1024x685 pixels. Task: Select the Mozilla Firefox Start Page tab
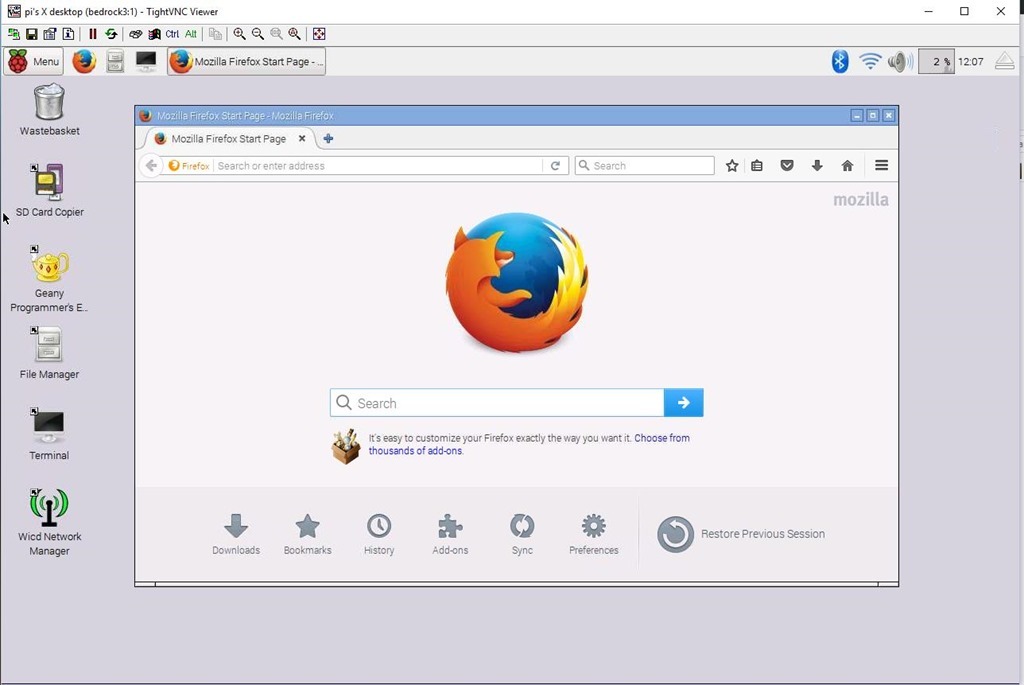pos(228,139)
